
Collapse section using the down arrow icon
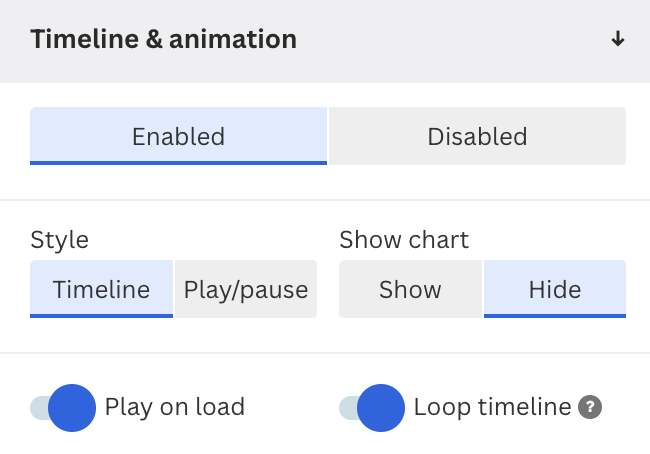[618, 39]
